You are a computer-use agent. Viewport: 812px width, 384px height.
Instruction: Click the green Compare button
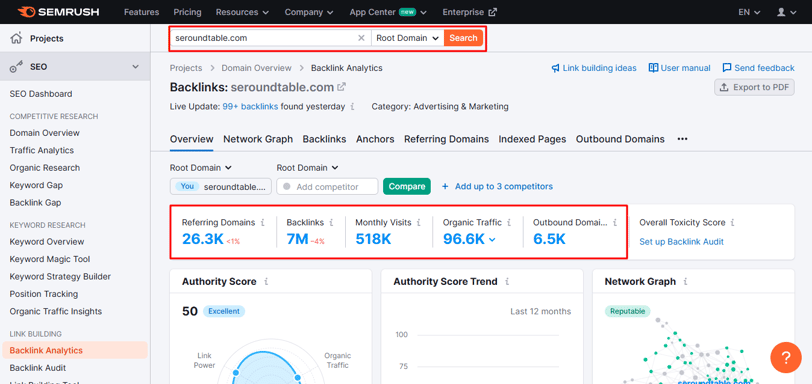pos(407,186)
